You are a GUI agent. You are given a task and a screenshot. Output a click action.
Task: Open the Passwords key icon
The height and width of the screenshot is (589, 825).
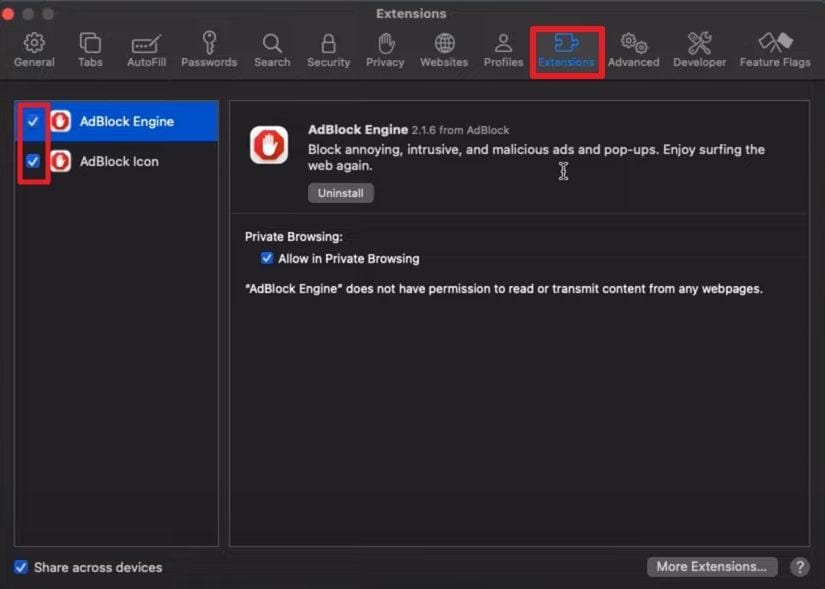(208, 47)
